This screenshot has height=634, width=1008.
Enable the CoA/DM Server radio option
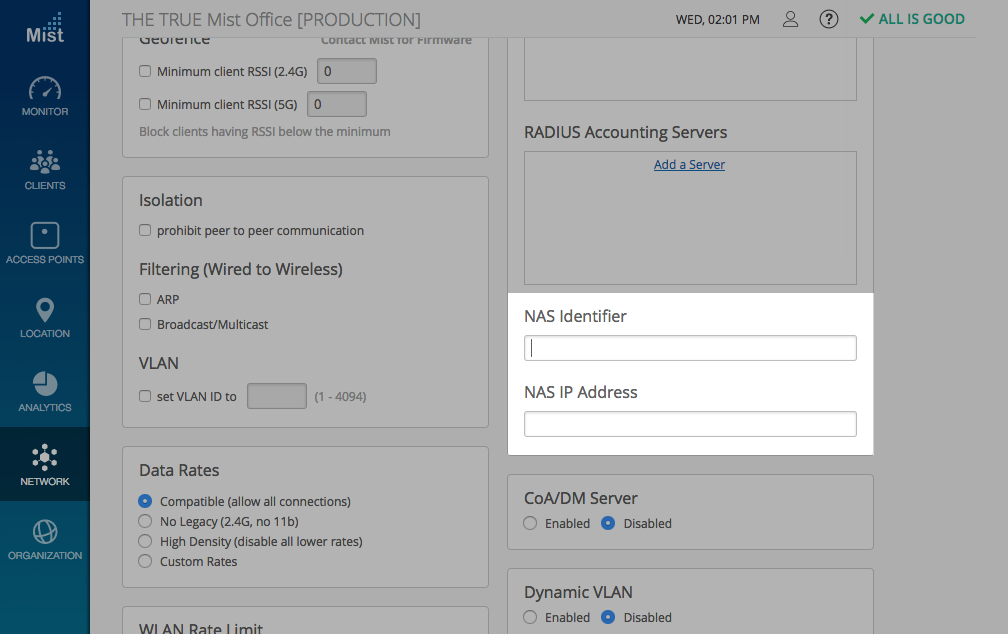[530, 524]
